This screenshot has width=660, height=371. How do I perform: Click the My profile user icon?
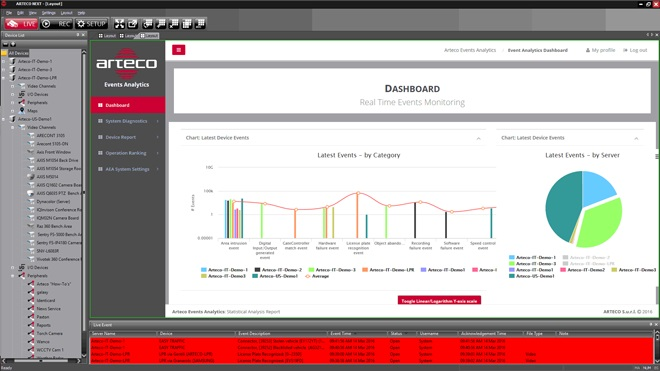coord(588,50)
